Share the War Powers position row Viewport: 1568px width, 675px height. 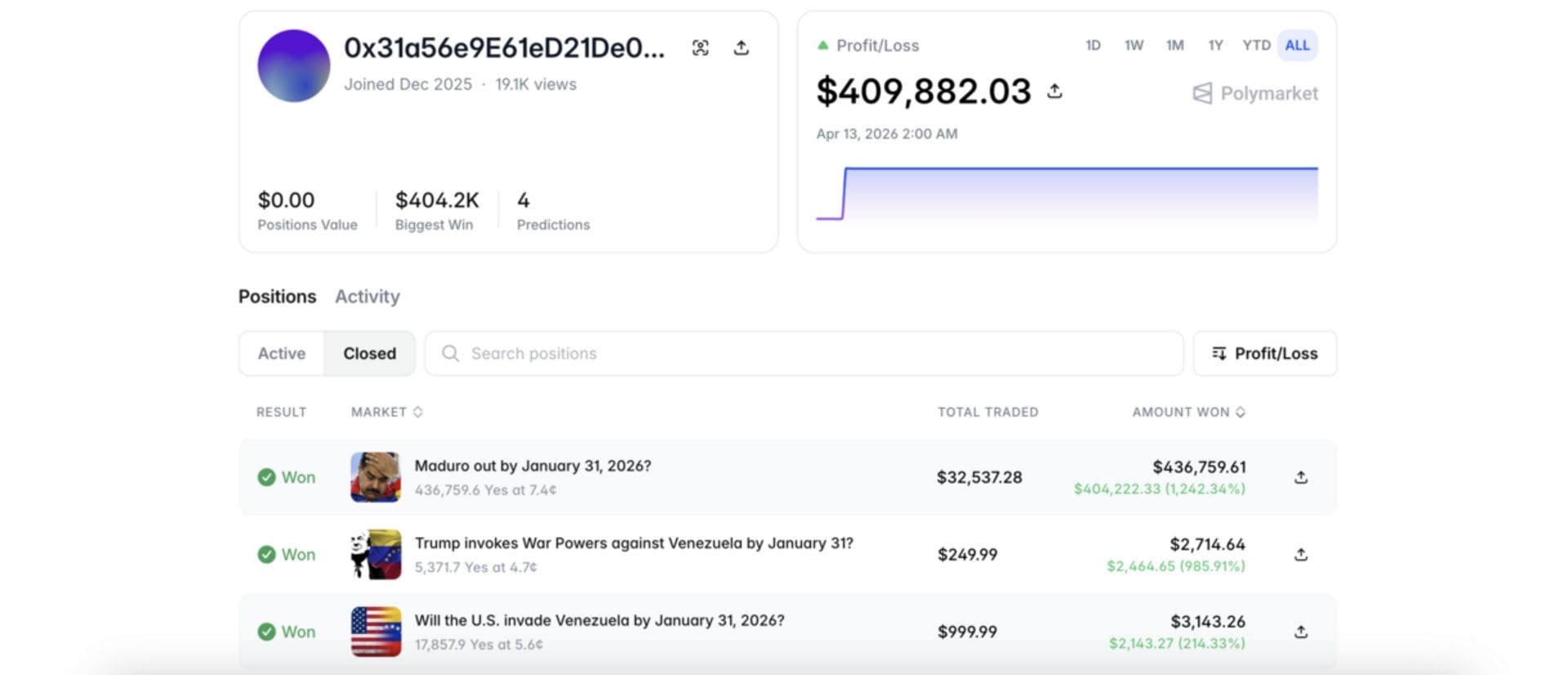1300,554
